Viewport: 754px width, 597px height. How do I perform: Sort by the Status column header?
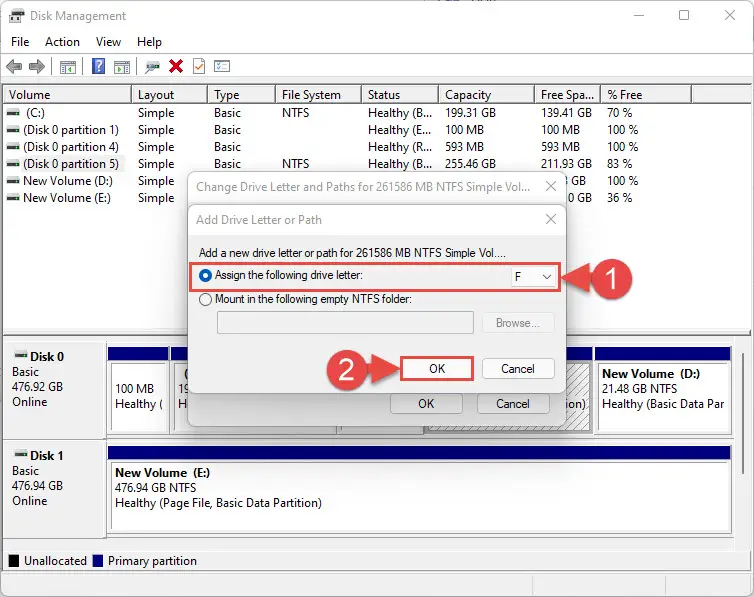point(400,95)
